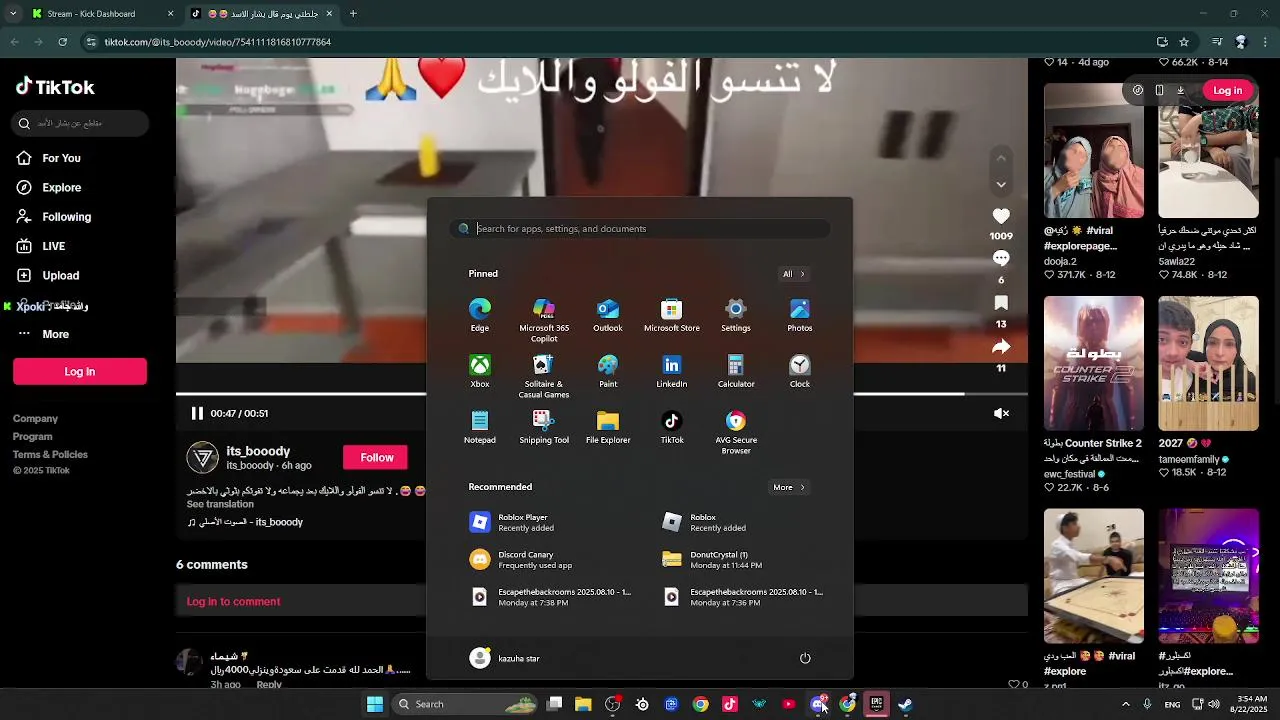Viewport: 1280px width, 720px height.
Task: Launch the Xbox app
Action: [480, 371]
